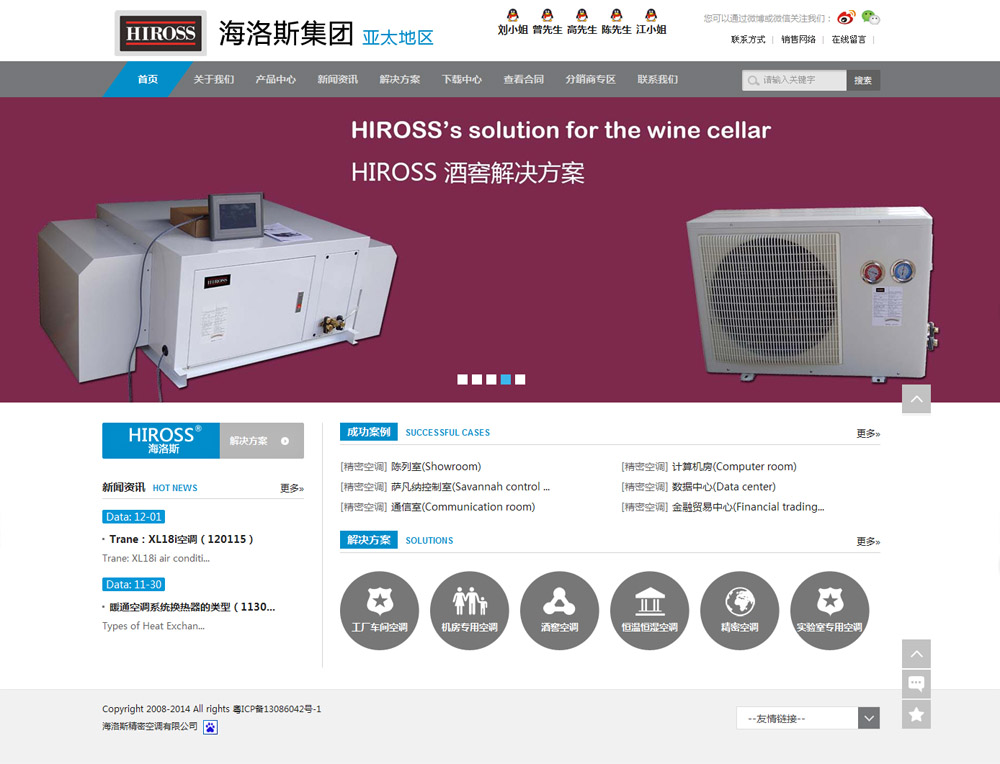Chat with 刘小姐 via QQ icon

[513, 15]
